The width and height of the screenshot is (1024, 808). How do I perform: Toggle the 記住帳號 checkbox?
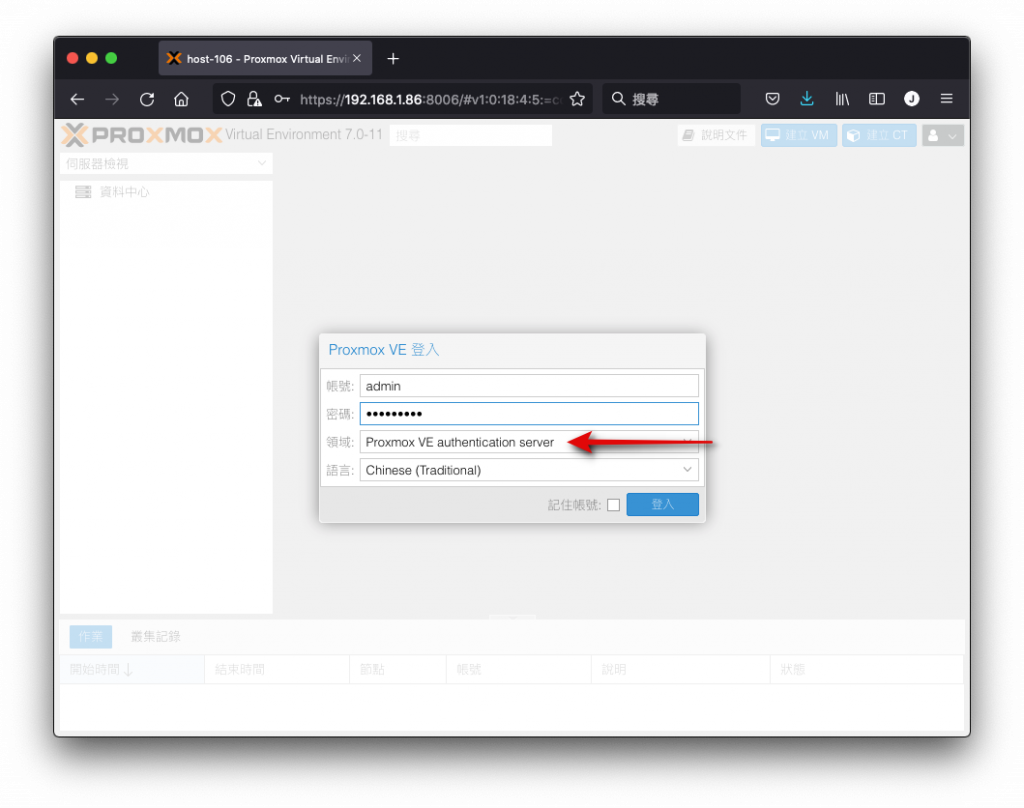click(613, 505)
